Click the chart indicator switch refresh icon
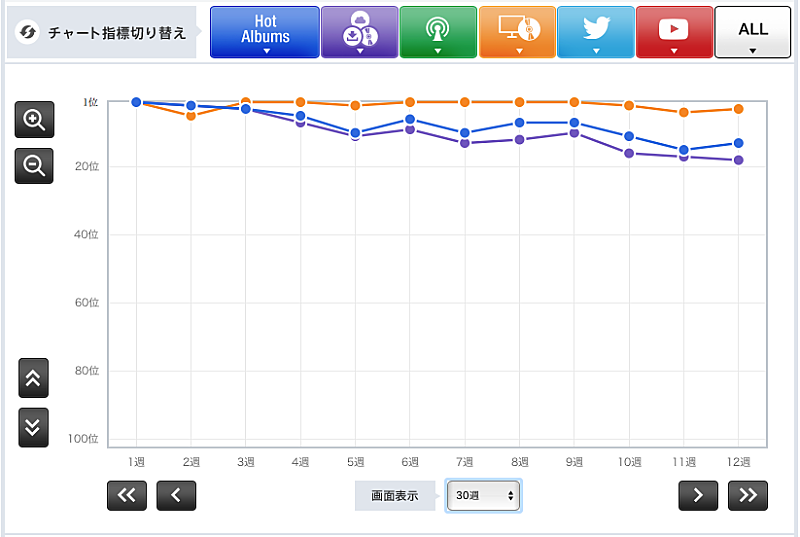Screen dimensions: 800x537 (29, 33)
